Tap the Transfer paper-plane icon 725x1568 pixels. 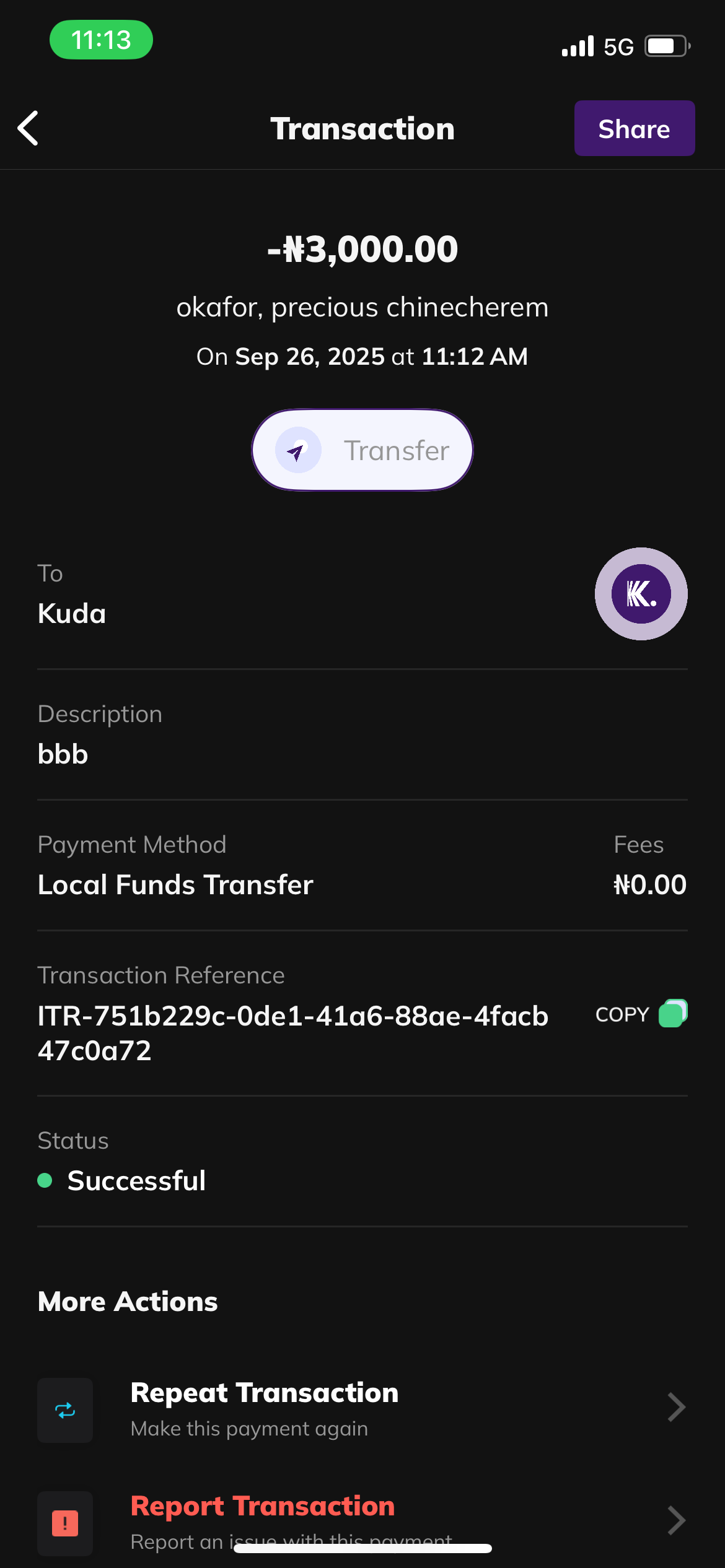pyautogui.click(x=298, y=450)
